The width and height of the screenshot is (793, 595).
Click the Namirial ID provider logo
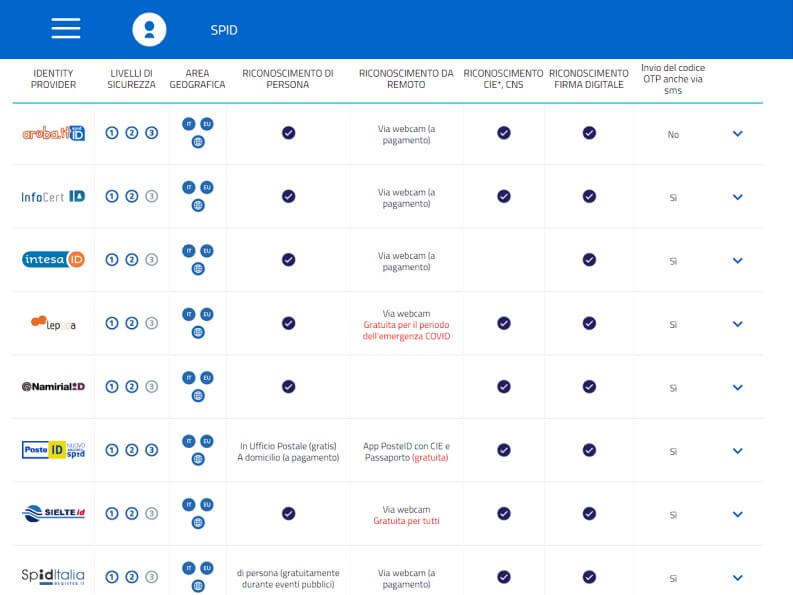tap(53, 387)
